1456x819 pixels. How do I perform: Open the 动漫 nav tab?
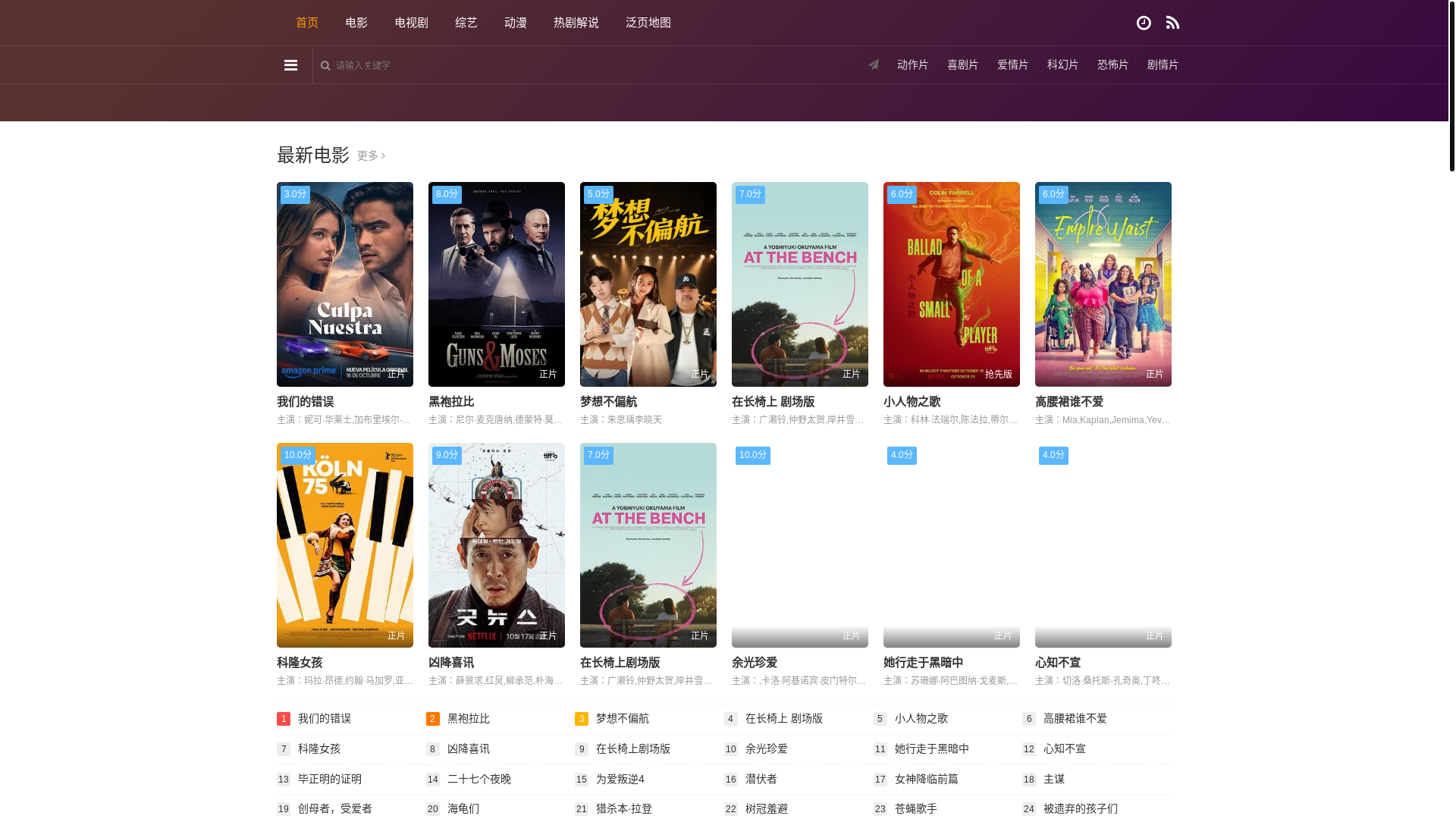[x=516, y=23]
